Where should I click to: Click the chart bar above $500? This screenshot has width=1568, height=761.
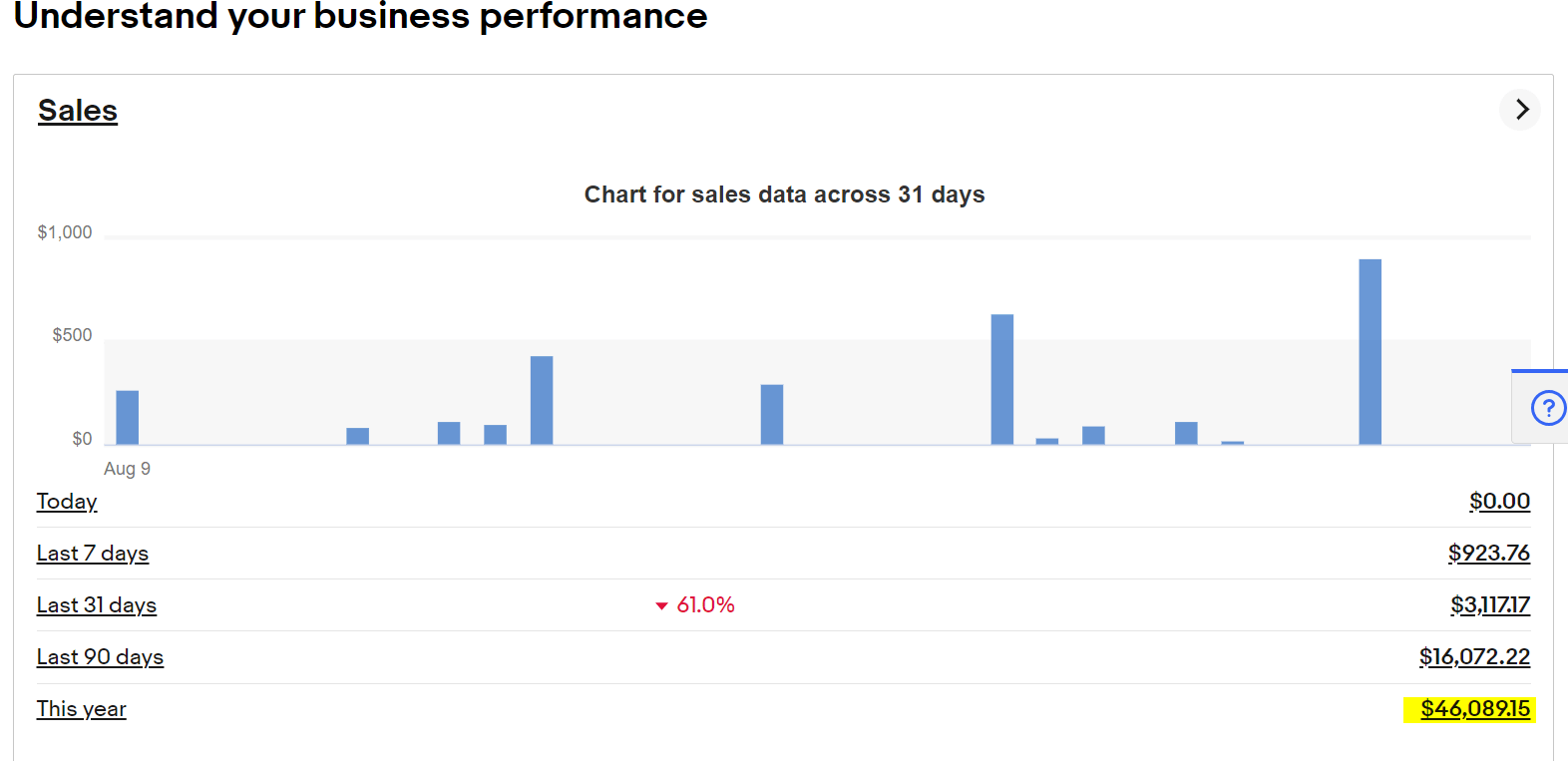pos(1000,379)
